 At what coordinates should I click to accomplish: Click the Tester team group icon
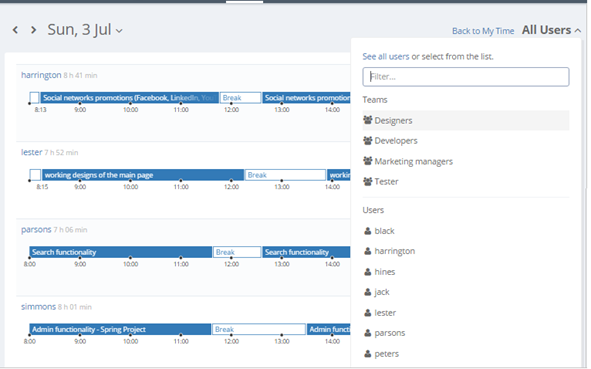[367, 181]
